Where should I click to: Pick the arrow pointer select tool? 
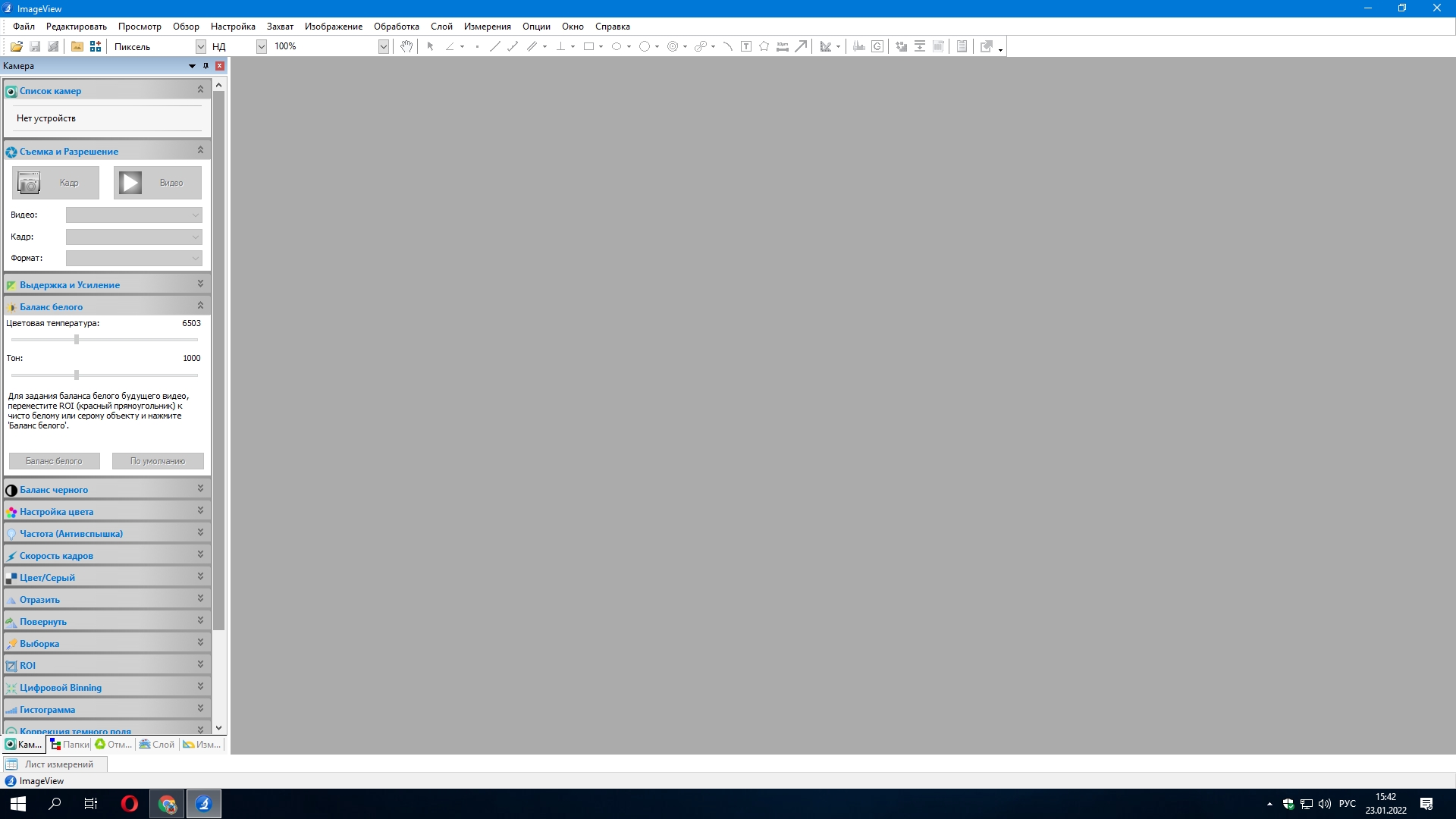[430, 46]
